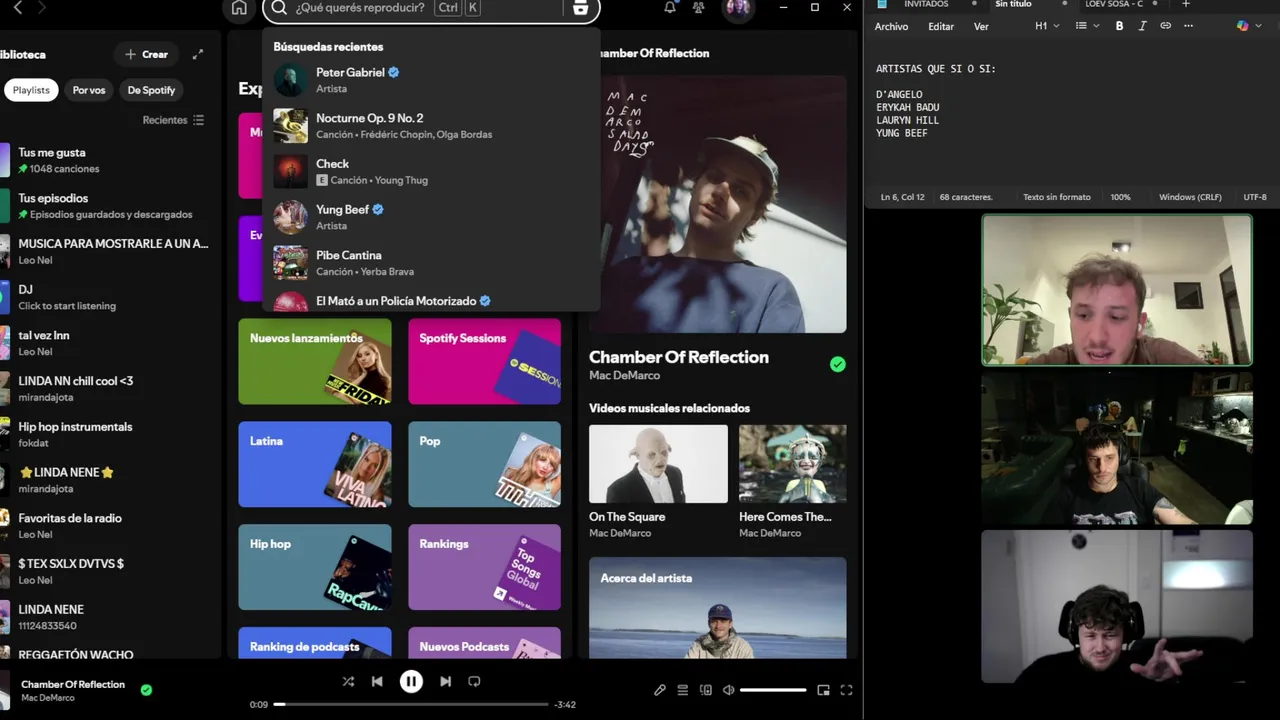Toggle saved check in bottom player bar
The width and height of the screenshot is (1280, 720).
point(146,690)
